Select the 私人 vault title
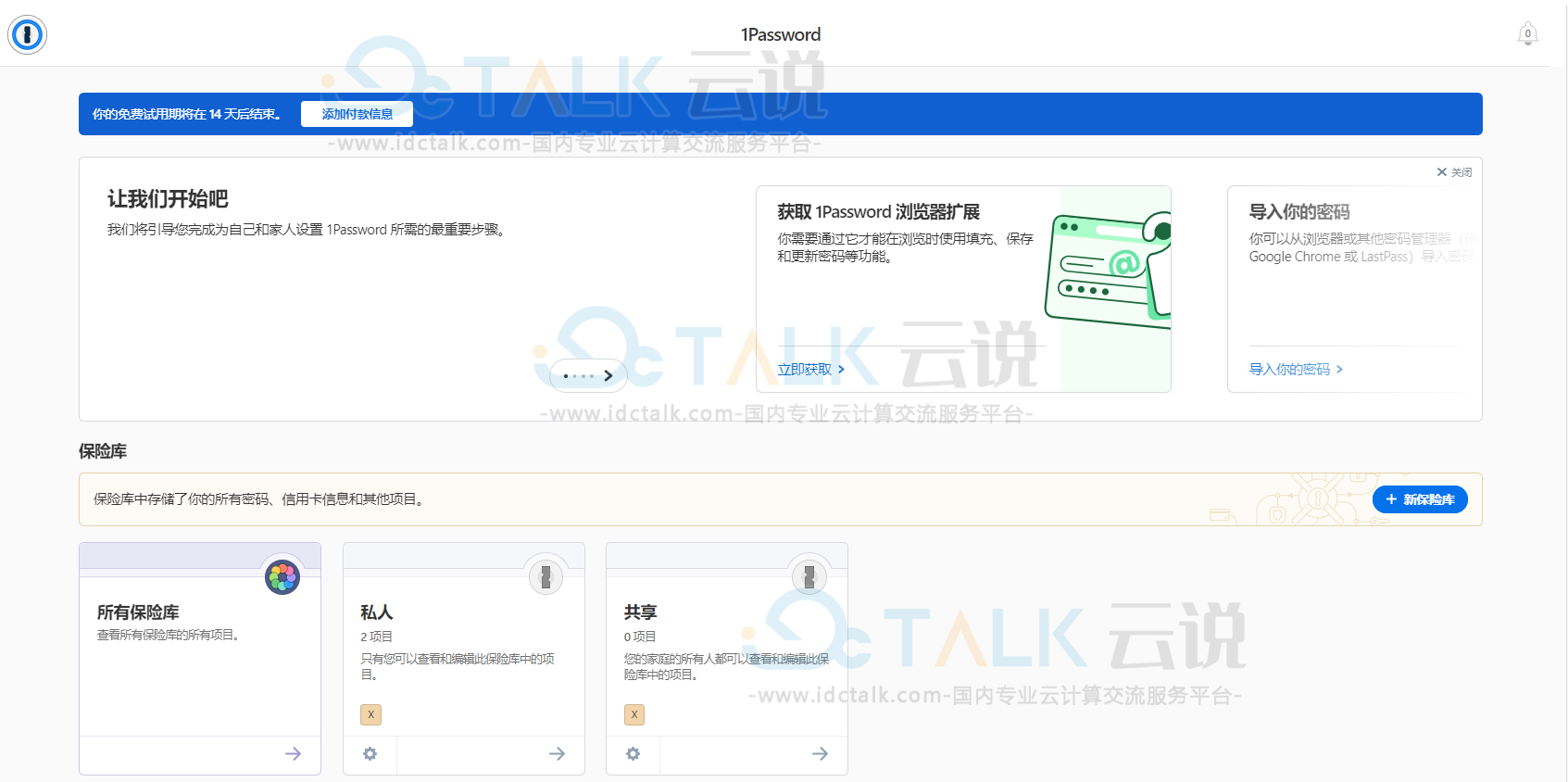The image size is (1568, 782). pyautogui.click(x=377, y=612)
